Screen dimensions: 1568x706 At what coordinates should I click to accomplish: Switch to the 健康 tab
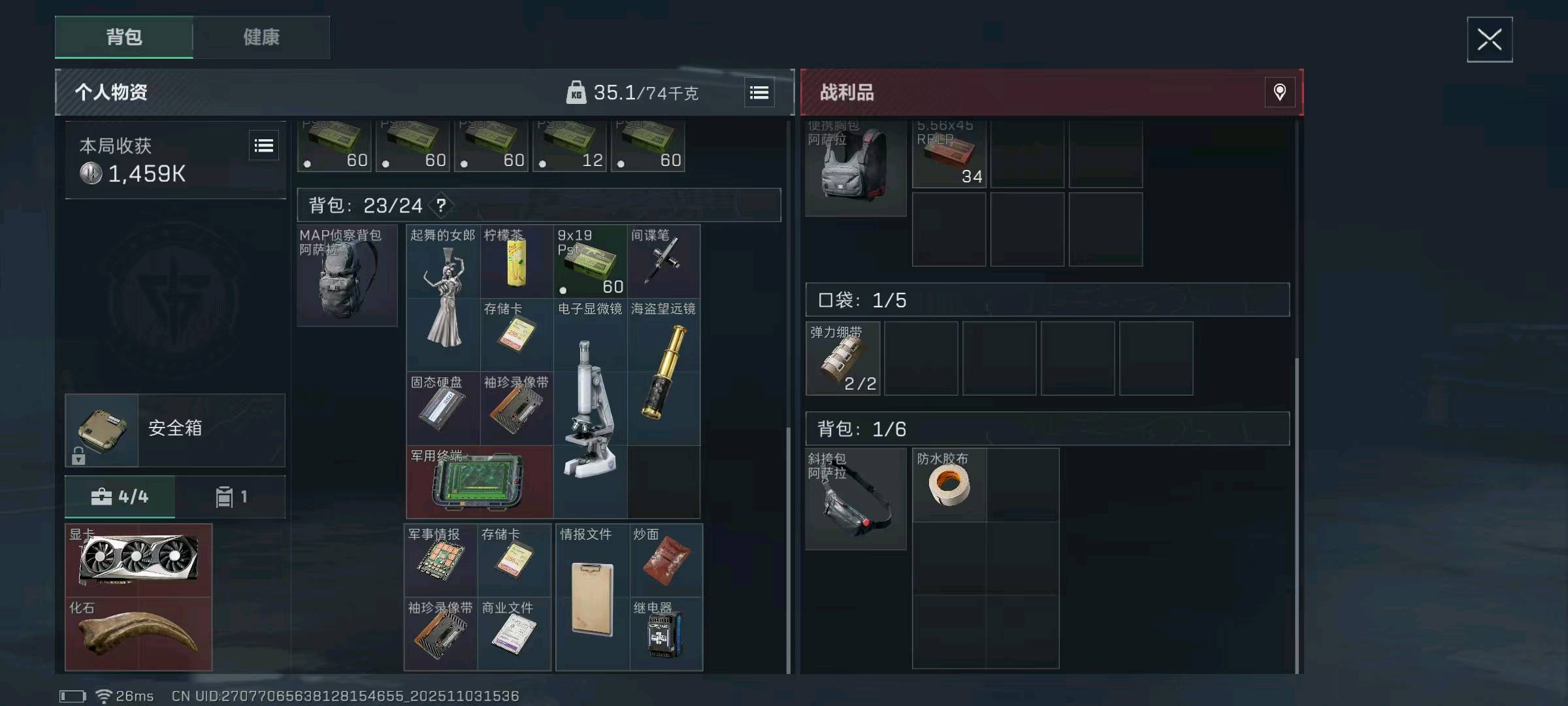pyautogui.click(x=261, y=37)
